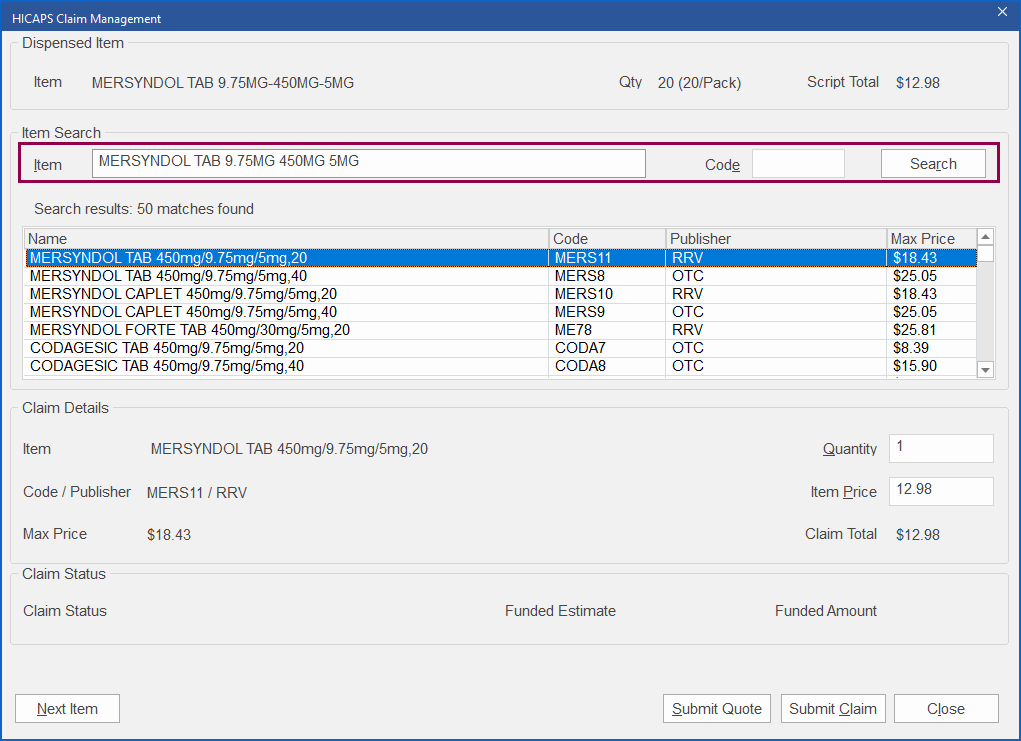
Task: Click the Item search text field
Action: pyautogui.click(x=368, y=163)
